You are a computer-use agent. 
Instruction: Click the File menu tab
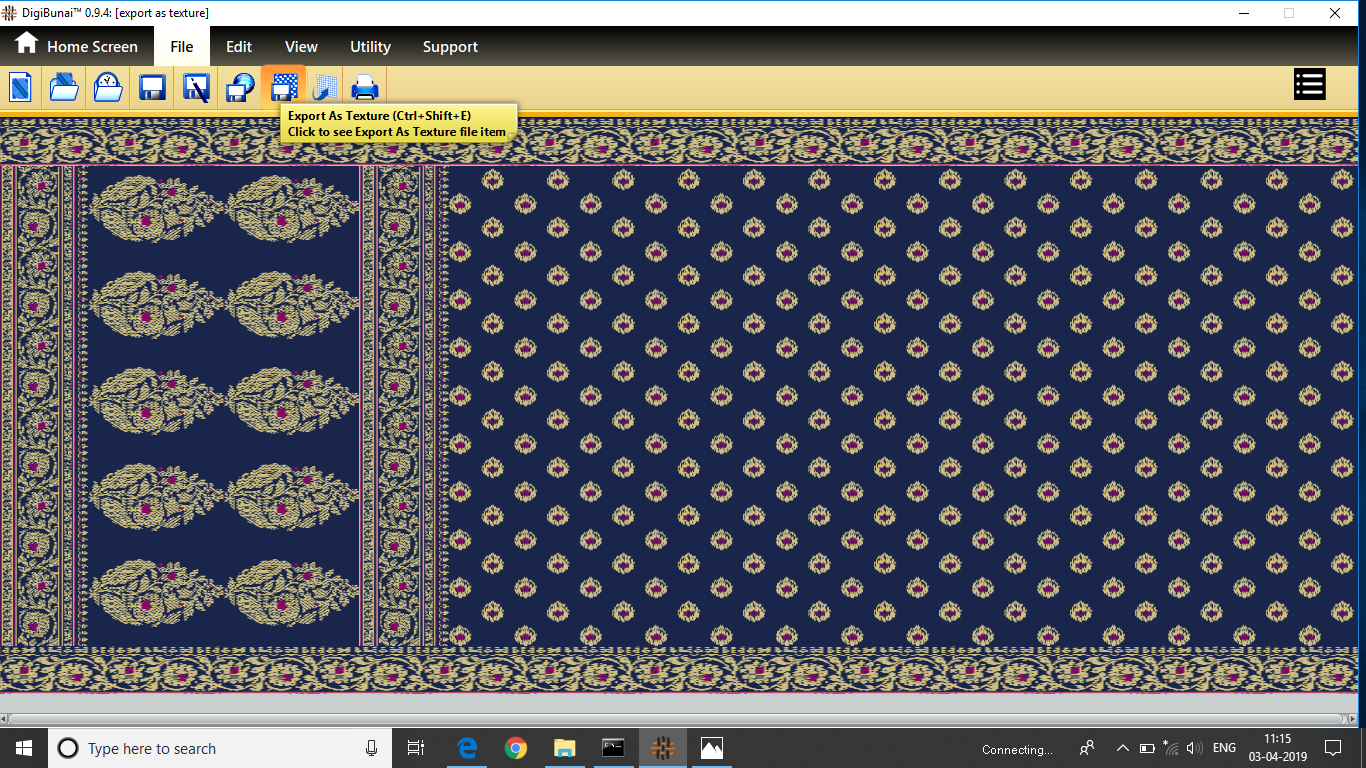pyautogui.click(x=181, y=47)
